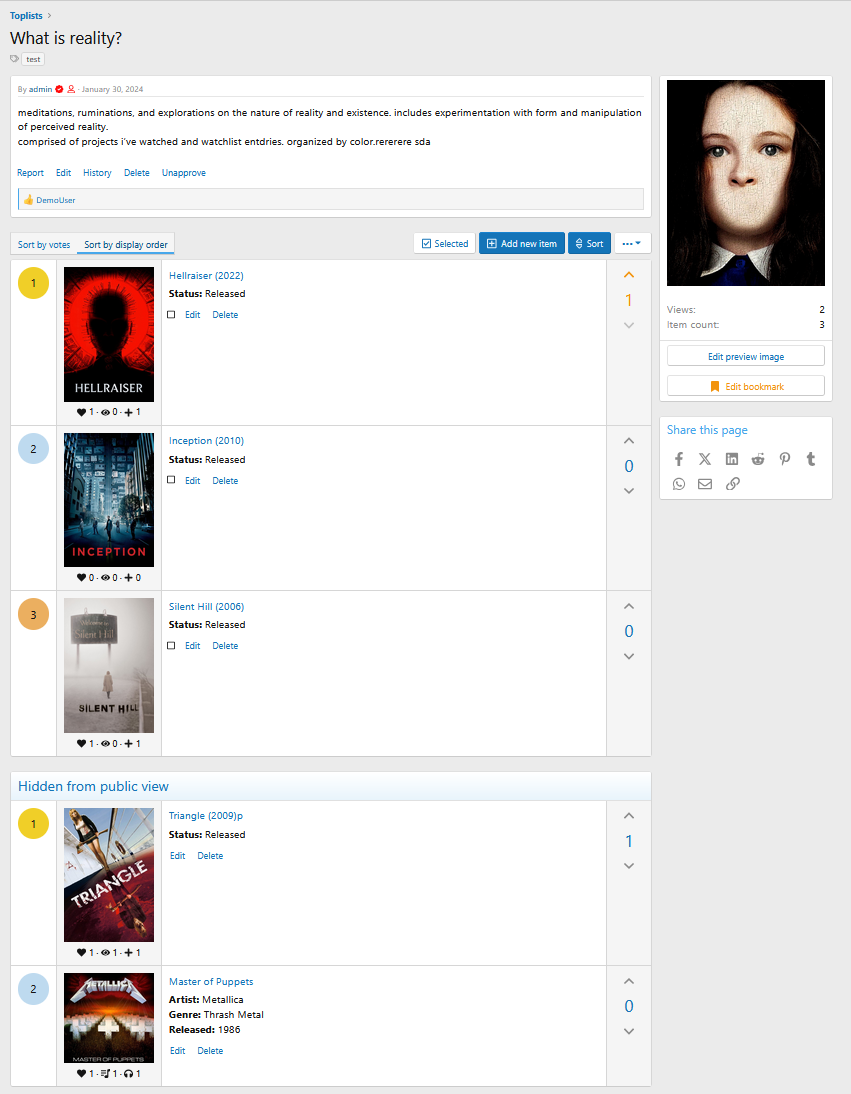Screen dimensions: 851x1094
Task: Share this page by email
Action: point(705,484)
